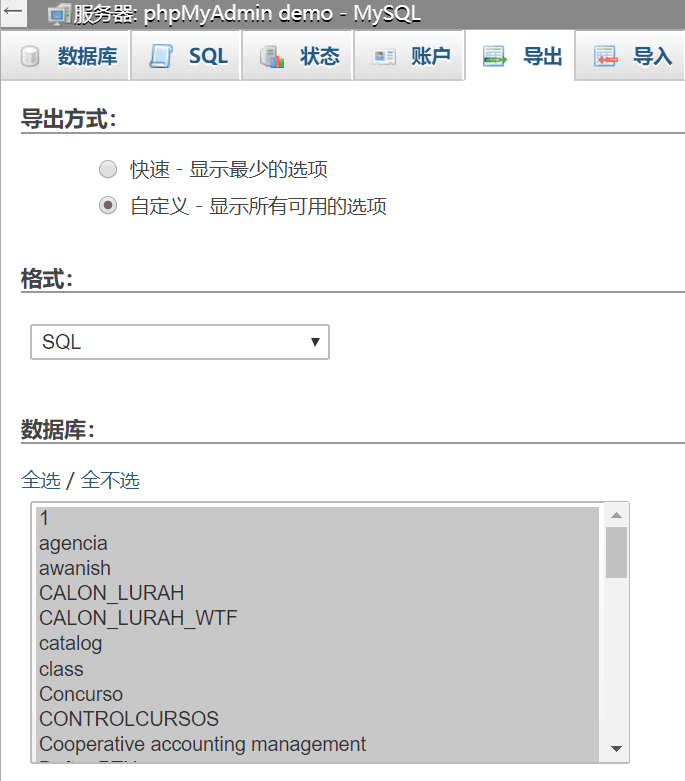Click the database list scrollbar down arrow
Viewport: 685px width, 781px height.
pos(616,749)
